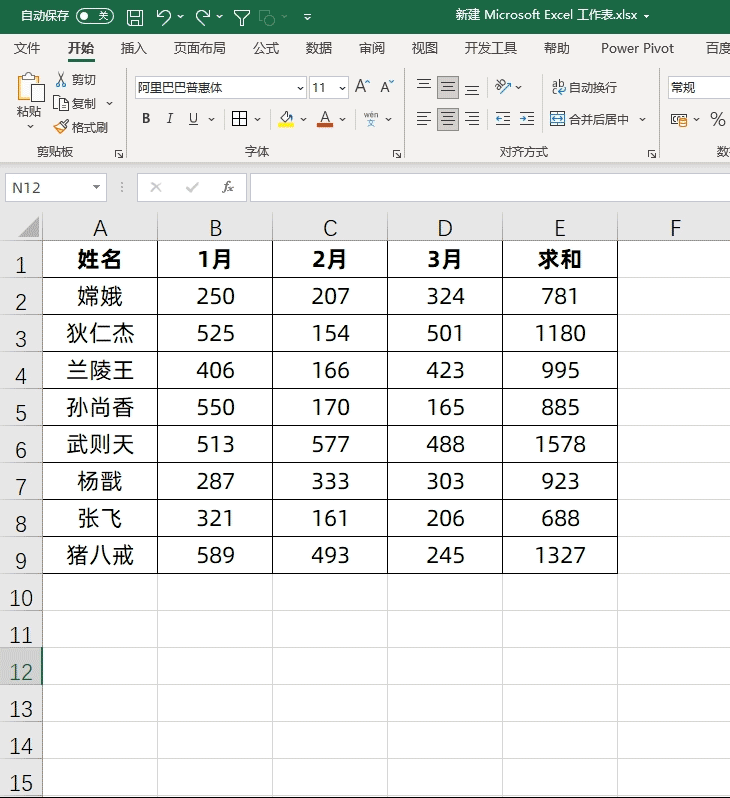The image size is (730, 798).
Task: Open the font size dropdown showing 11
Action: [343, 88]
